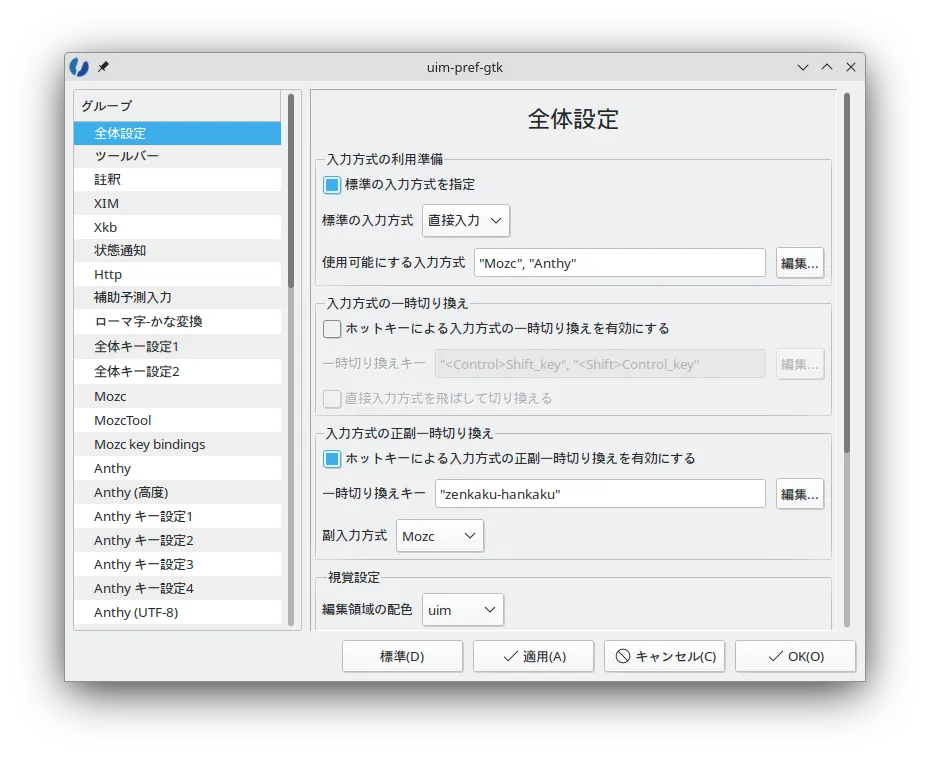Screen dimensions: 930x758
Task: Click the uim application icon in title bar
Action: pyautogui.click(x=79, y=67)
